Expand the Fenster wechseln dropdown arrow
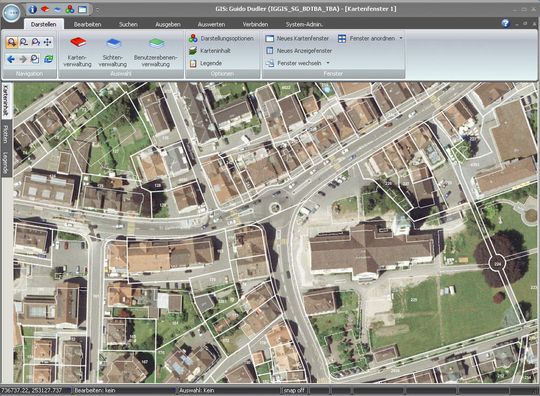This screenshot has width=540, height=396. [x=328, y=63]
